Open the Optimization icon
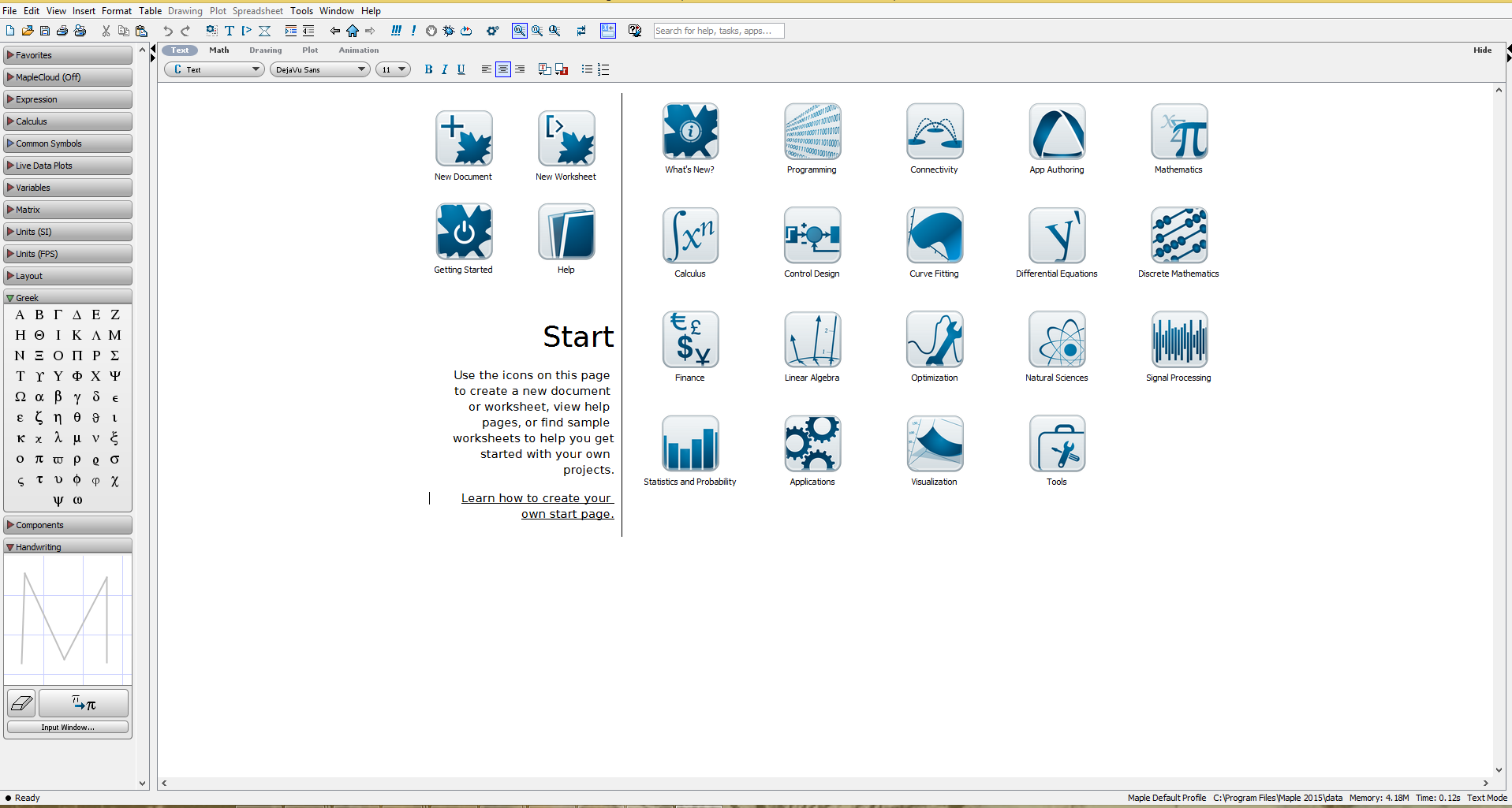The width and height of the screenshot is (1512, 808). tap(935, 340)
